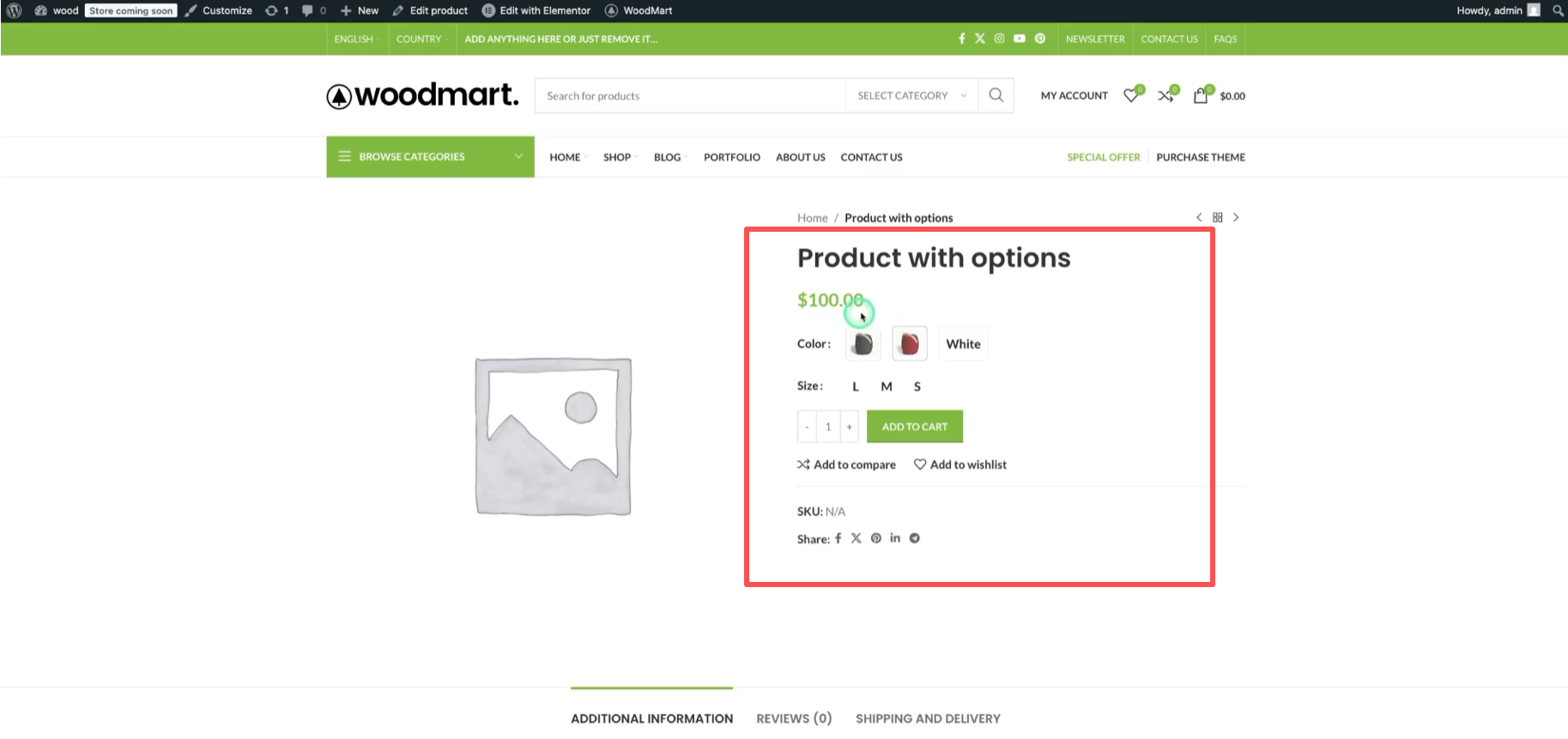
Task: Open the Home menu item
Action: point(566,157)
